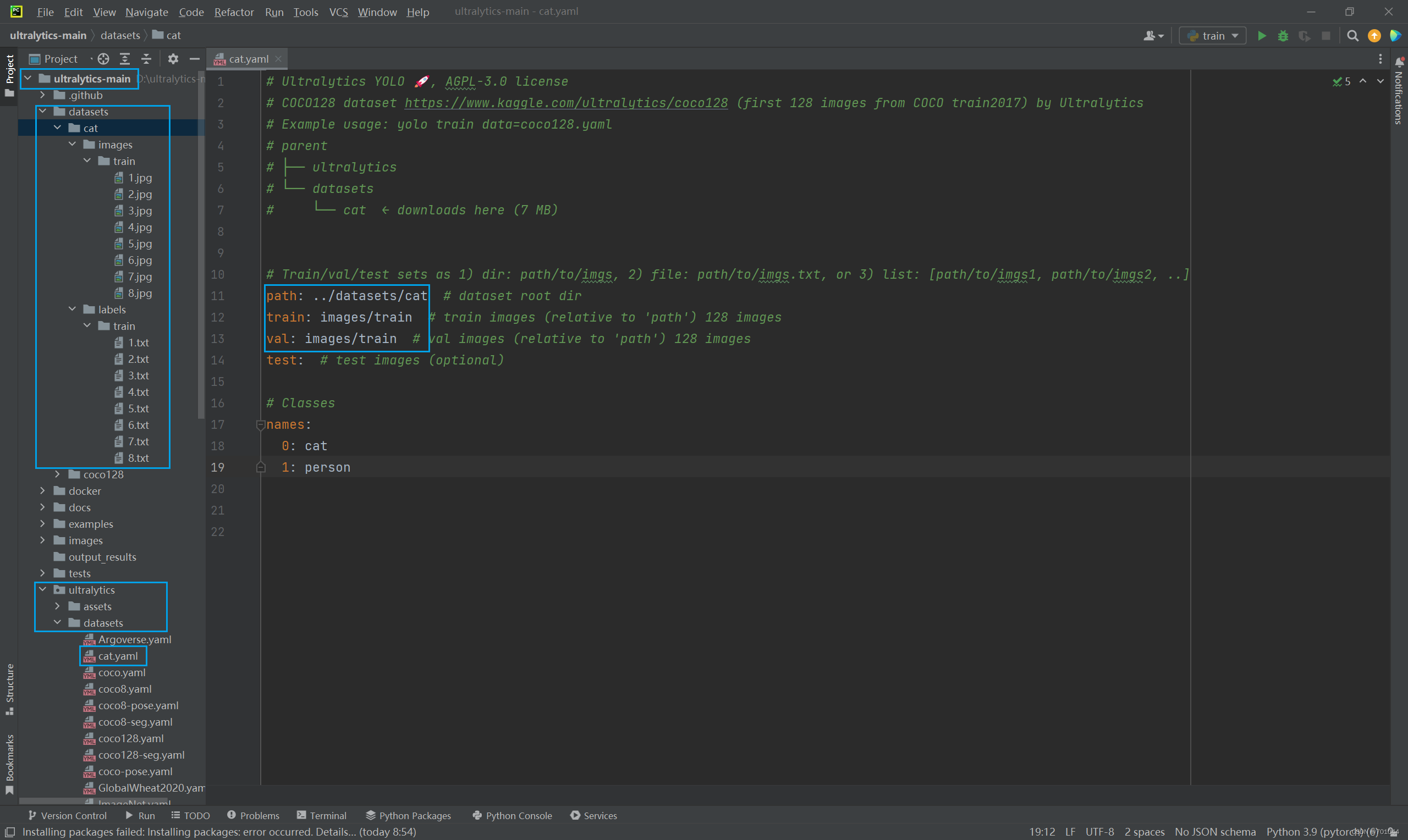Expand the coco128 folder

click(x=57, y=474)
